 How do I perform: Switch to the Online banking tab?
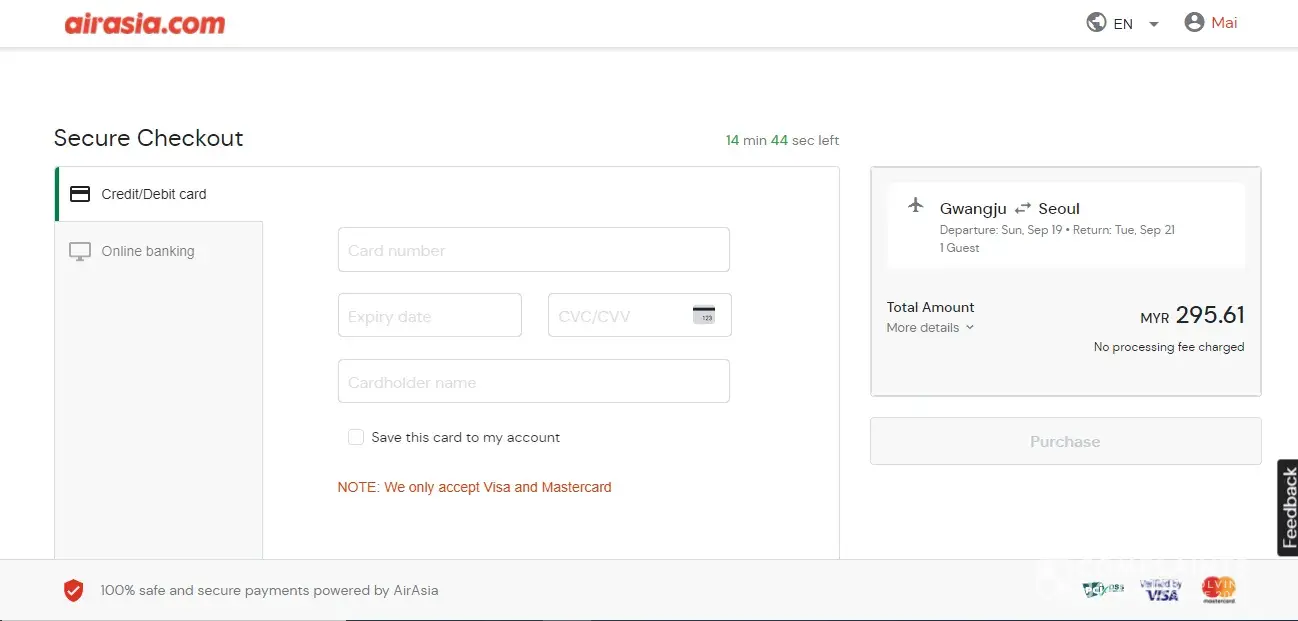pos(147,251)
